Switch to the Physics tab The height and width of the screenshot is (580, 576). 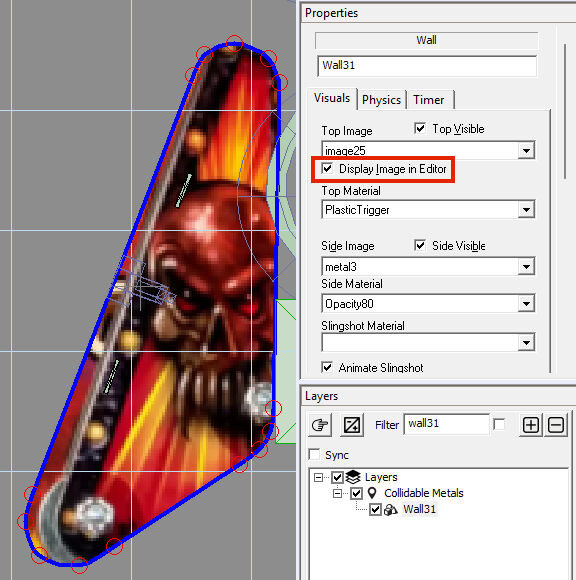point(381,100)
